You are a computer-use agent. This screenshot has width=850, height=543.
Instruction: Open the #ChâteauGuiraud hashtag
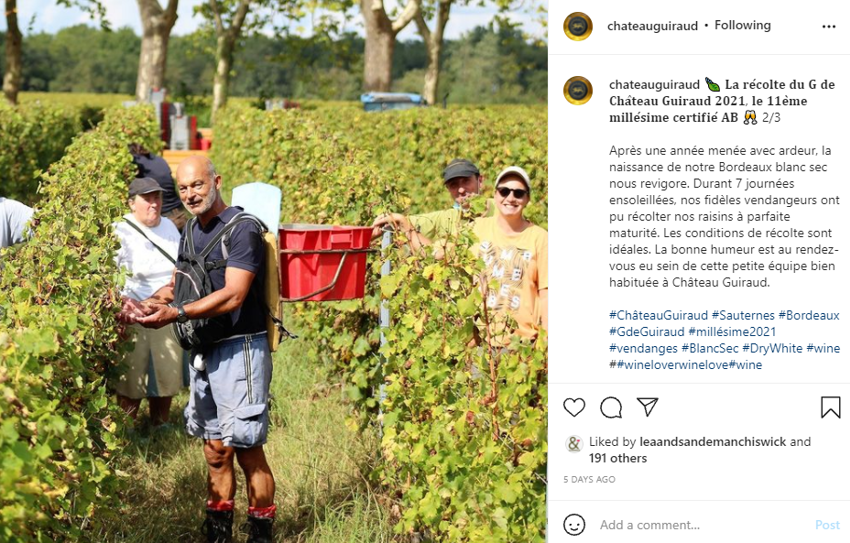click(x=659, y=315)
